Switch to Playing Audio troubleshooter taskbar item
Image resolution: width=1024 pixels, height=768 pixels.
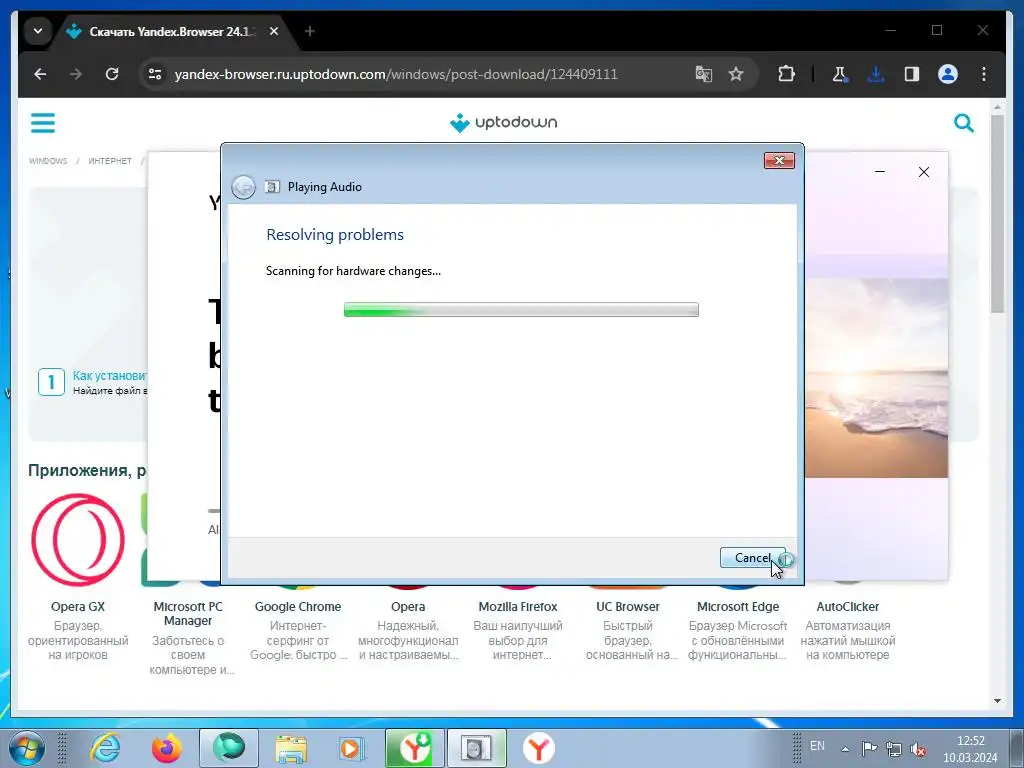pyautogui.click(x=476, y=748)
